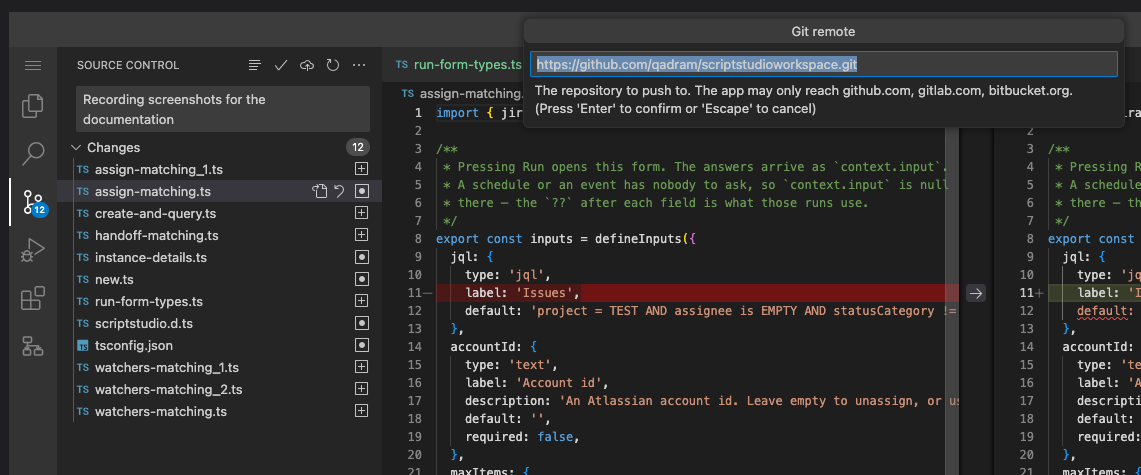Click the cloud push icon in Source Control
Screen dimensions: 1141x475
[307, 65]
